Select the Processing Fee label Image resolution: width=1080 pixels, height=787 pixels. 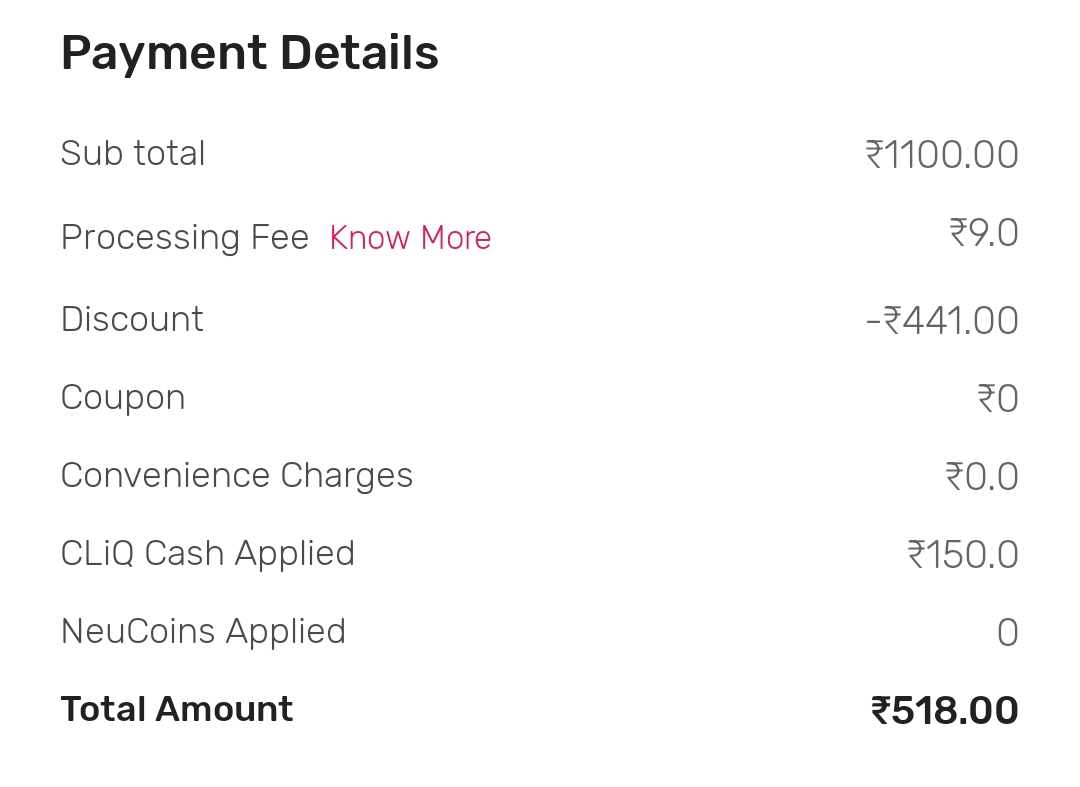coord(185,238)
